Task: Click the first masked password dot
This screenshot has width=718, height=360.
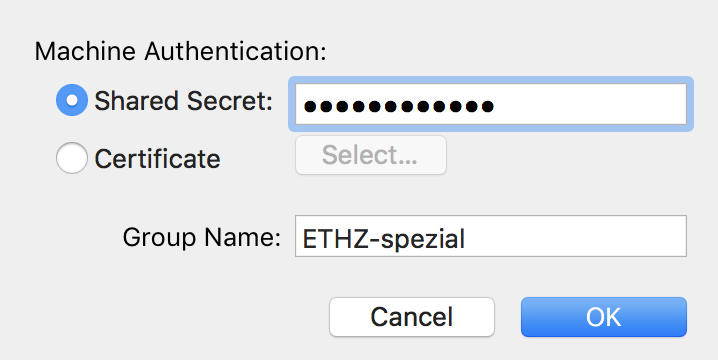Action: [310, 107]
